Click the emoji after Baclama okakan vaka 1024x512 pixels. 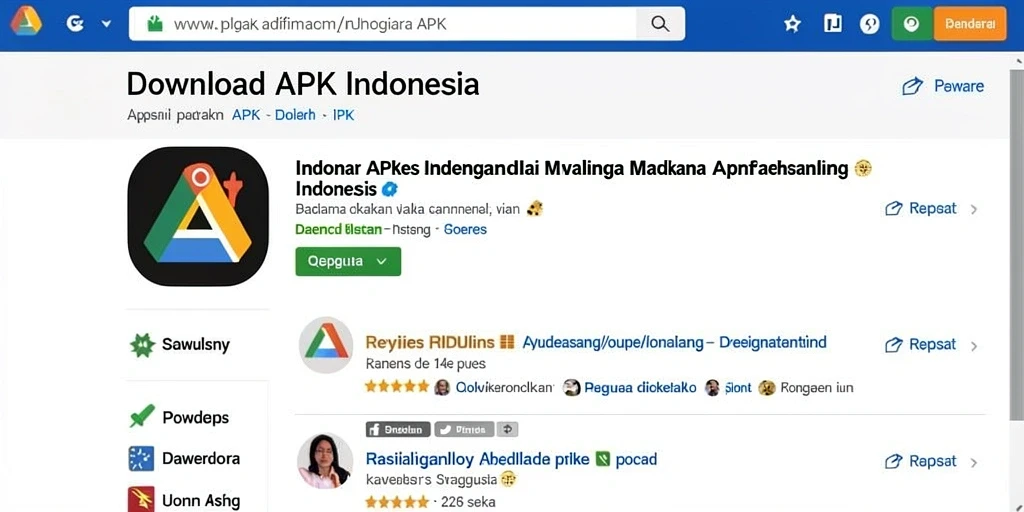tap(535, 208)
